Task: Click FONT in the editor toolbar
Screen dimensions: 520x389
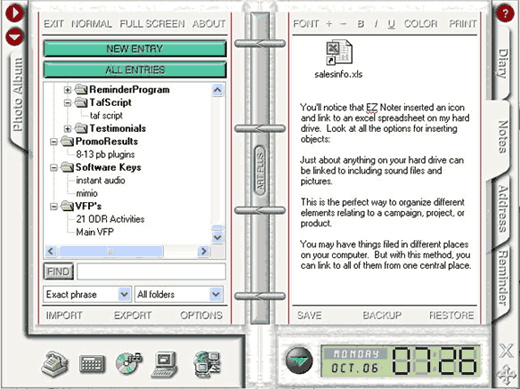Action: 306,24
